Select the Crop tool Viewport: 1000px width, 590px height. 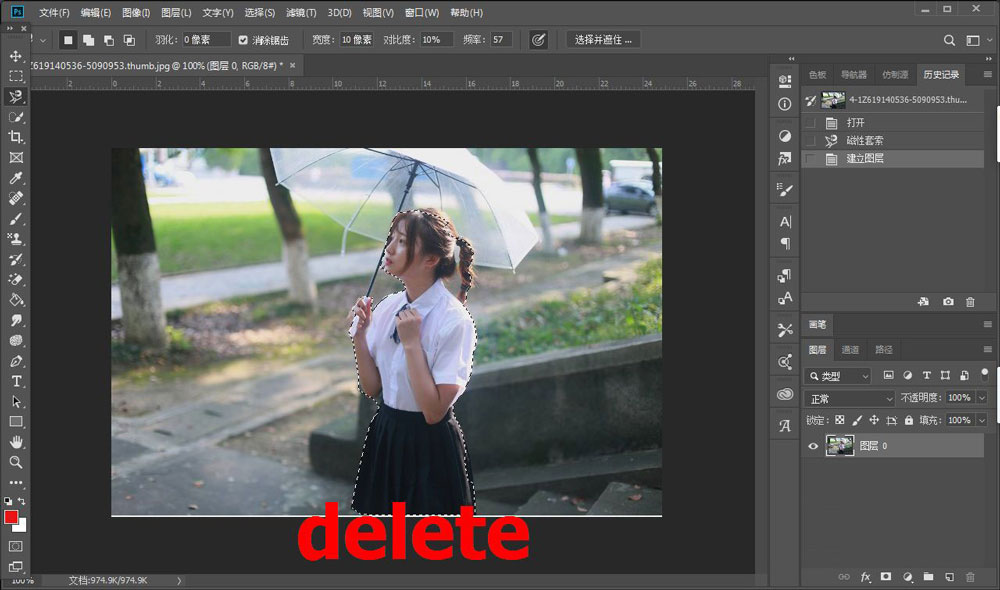(14, 137)
